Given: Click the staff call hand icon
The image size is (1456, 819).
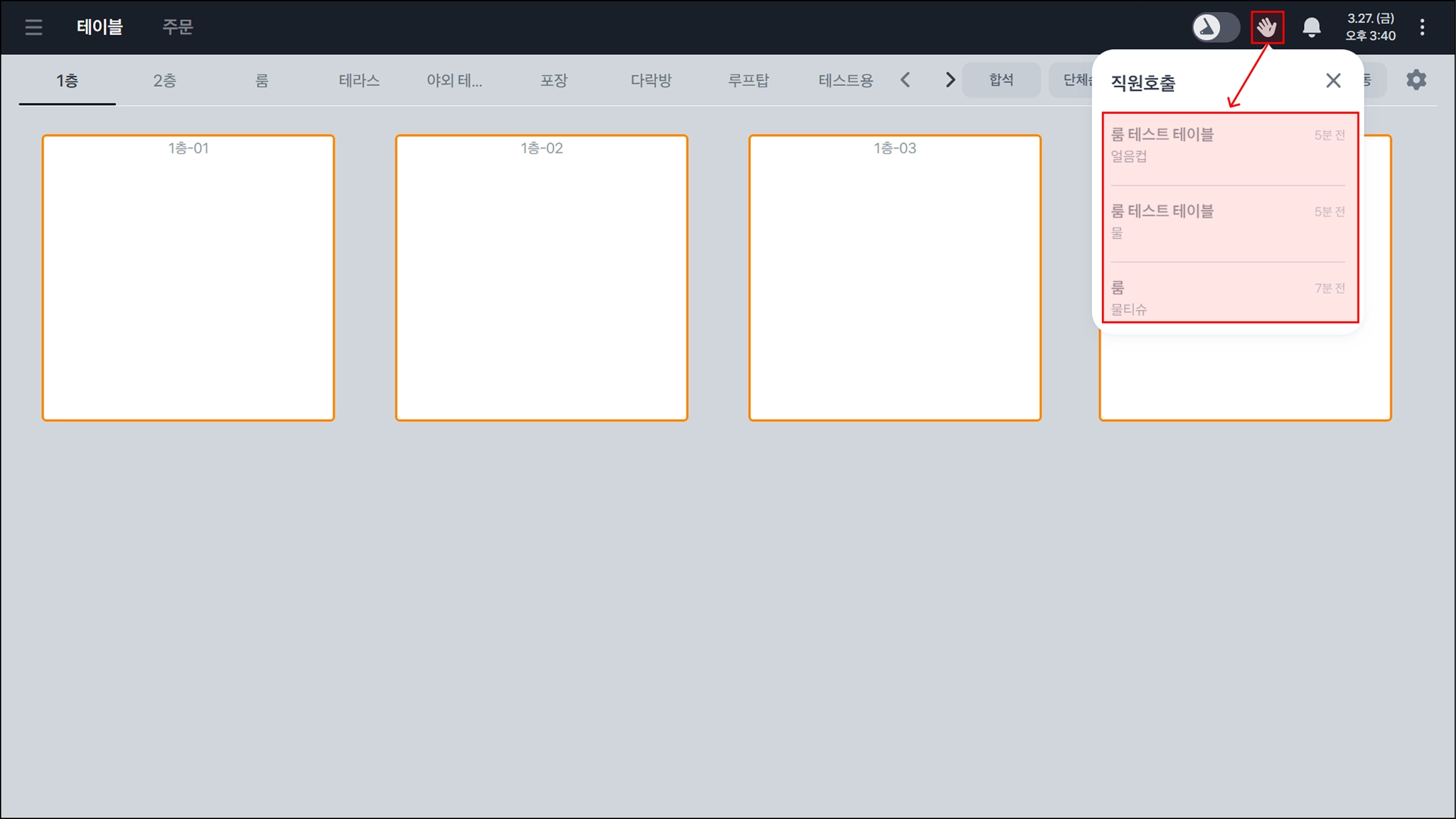Looking at the screenshot, I should [x=1267, y=28].
